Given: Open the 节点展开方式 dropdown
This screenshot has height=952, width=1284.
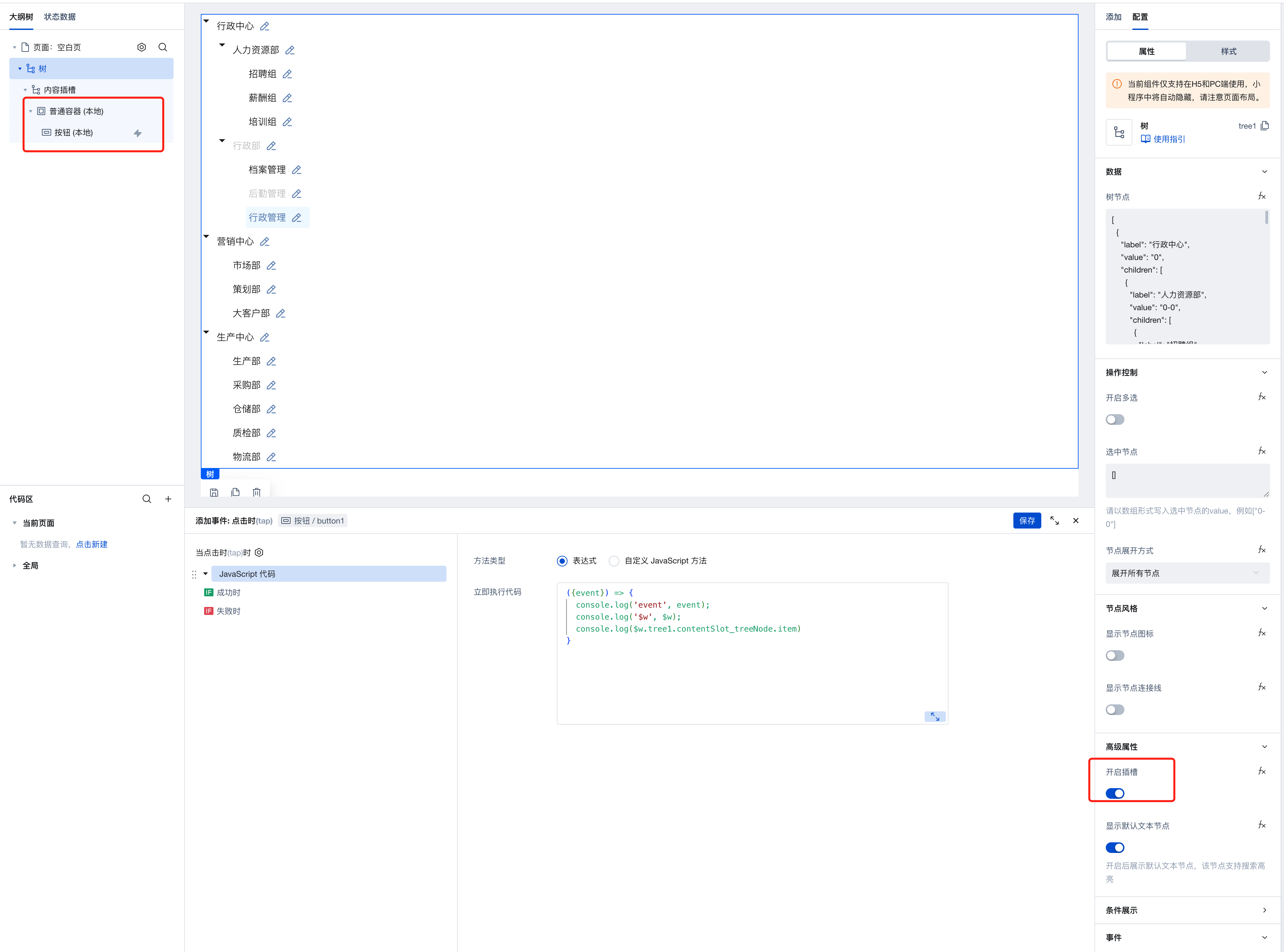Looking at the screenshot, I should point(1187,573).
